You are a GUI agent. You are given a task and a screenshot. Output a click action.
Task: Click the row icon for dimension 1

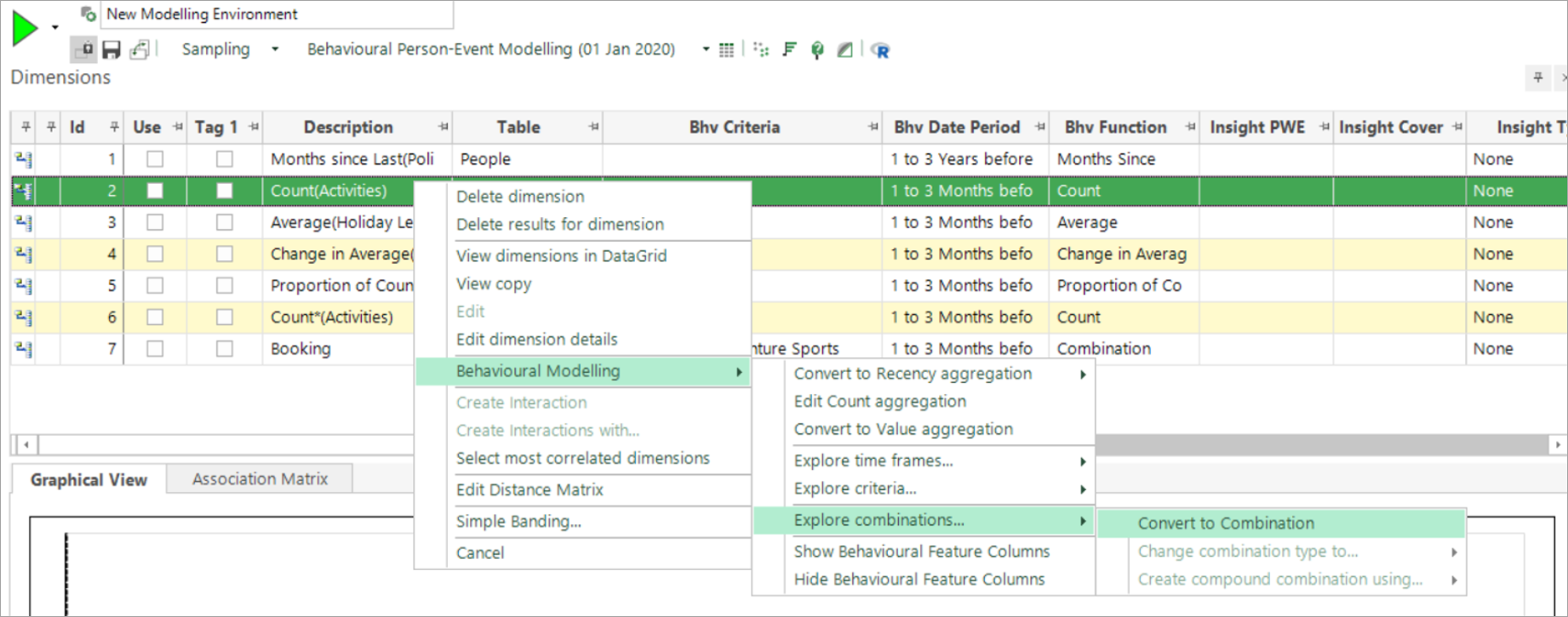point(23,159)
